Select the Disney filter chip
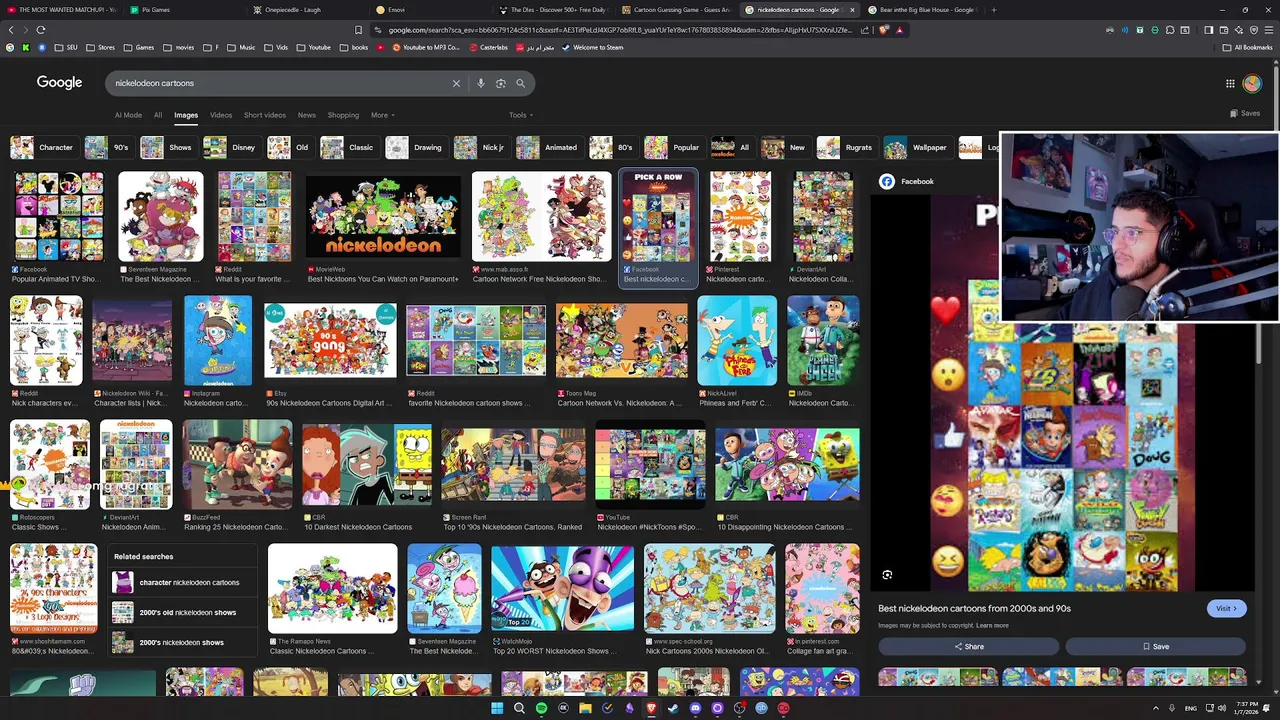Viewport: 1280px width, 720px height. click(233, 147)
